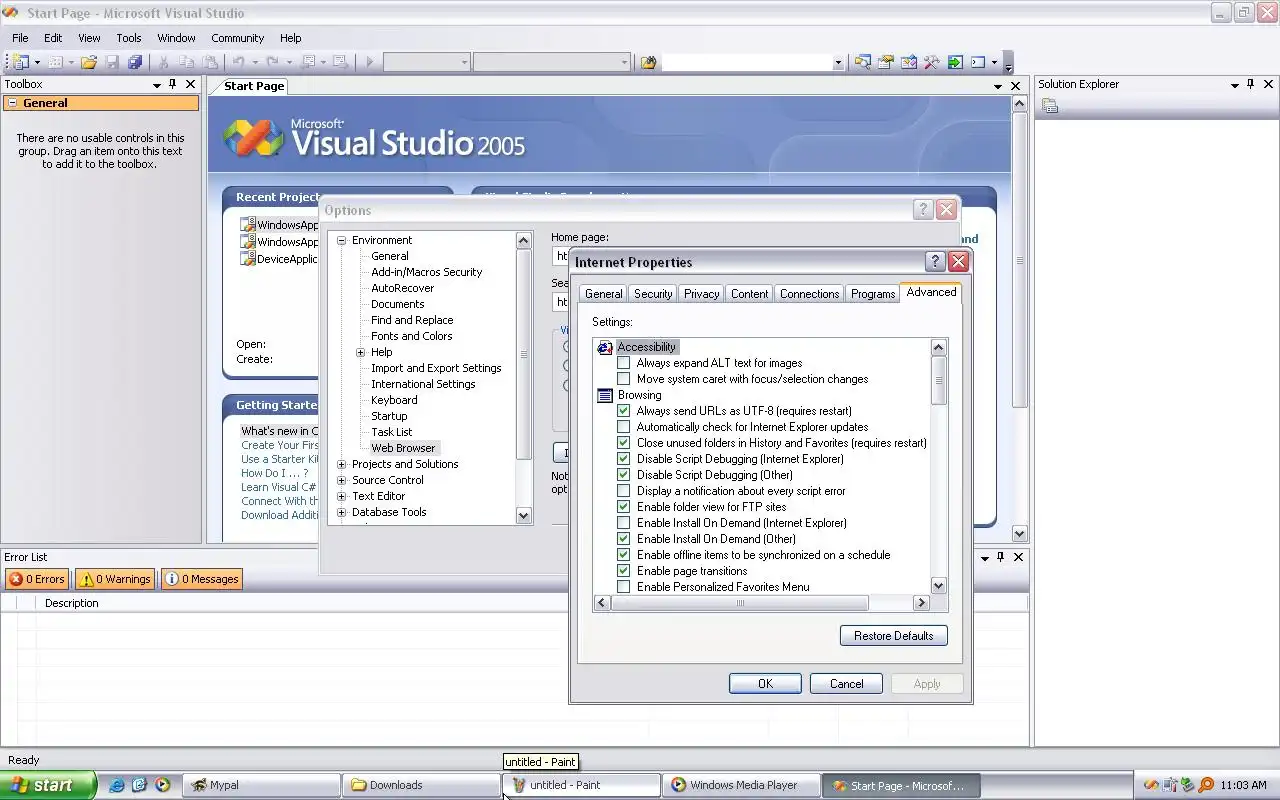Uncheck Always send URLs as UTF-8

click(x=624, y=411)
